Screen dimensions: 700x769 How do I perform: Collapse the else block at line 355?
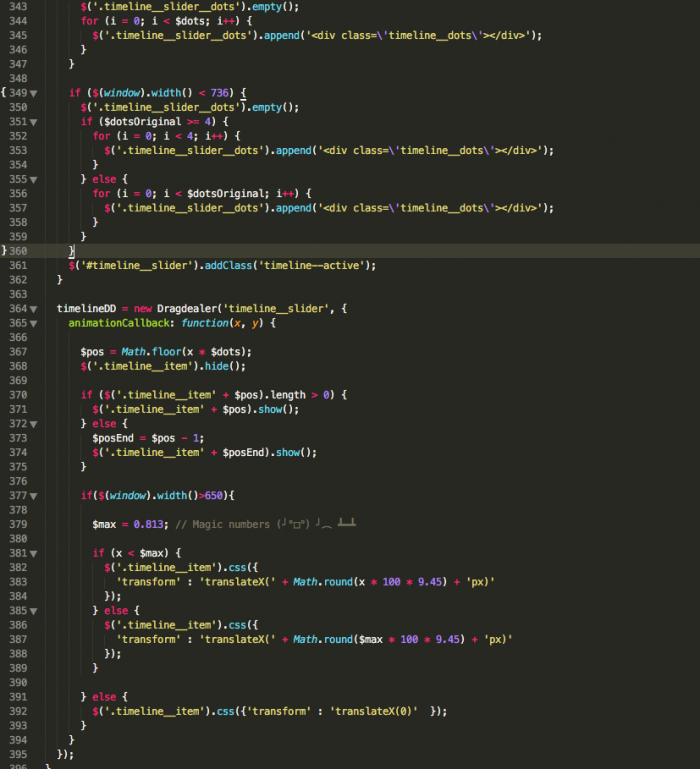(x=33, y=179)
